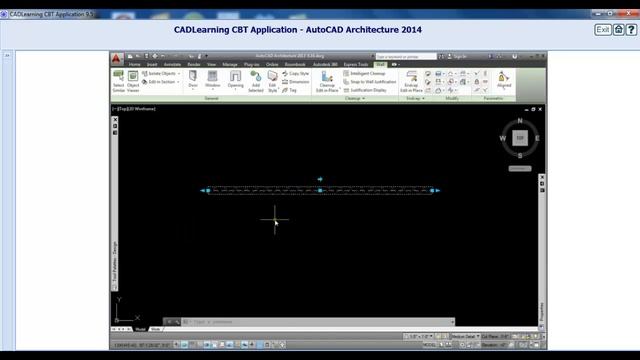Switch to the Express Tools ribbon tab
The width and height of the screenshot is (640, 360).
tap(356, 64)
